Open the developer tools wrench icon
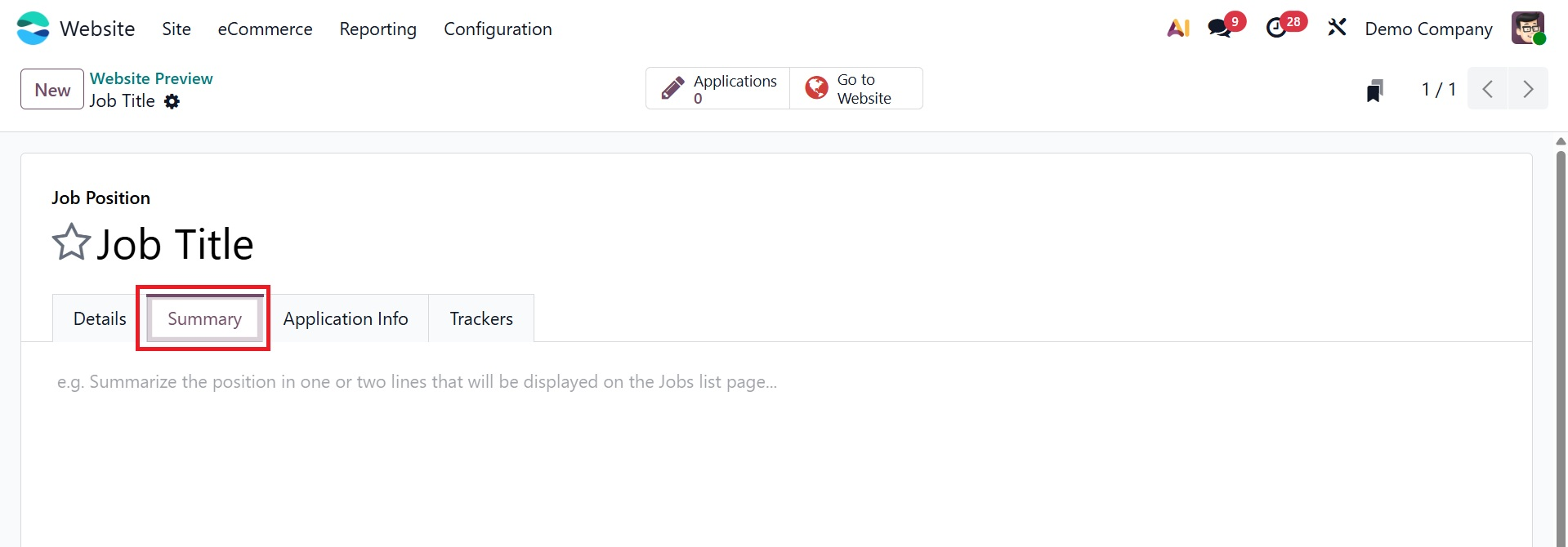Screen dimensions: 1568x547 click(1337, 29)
